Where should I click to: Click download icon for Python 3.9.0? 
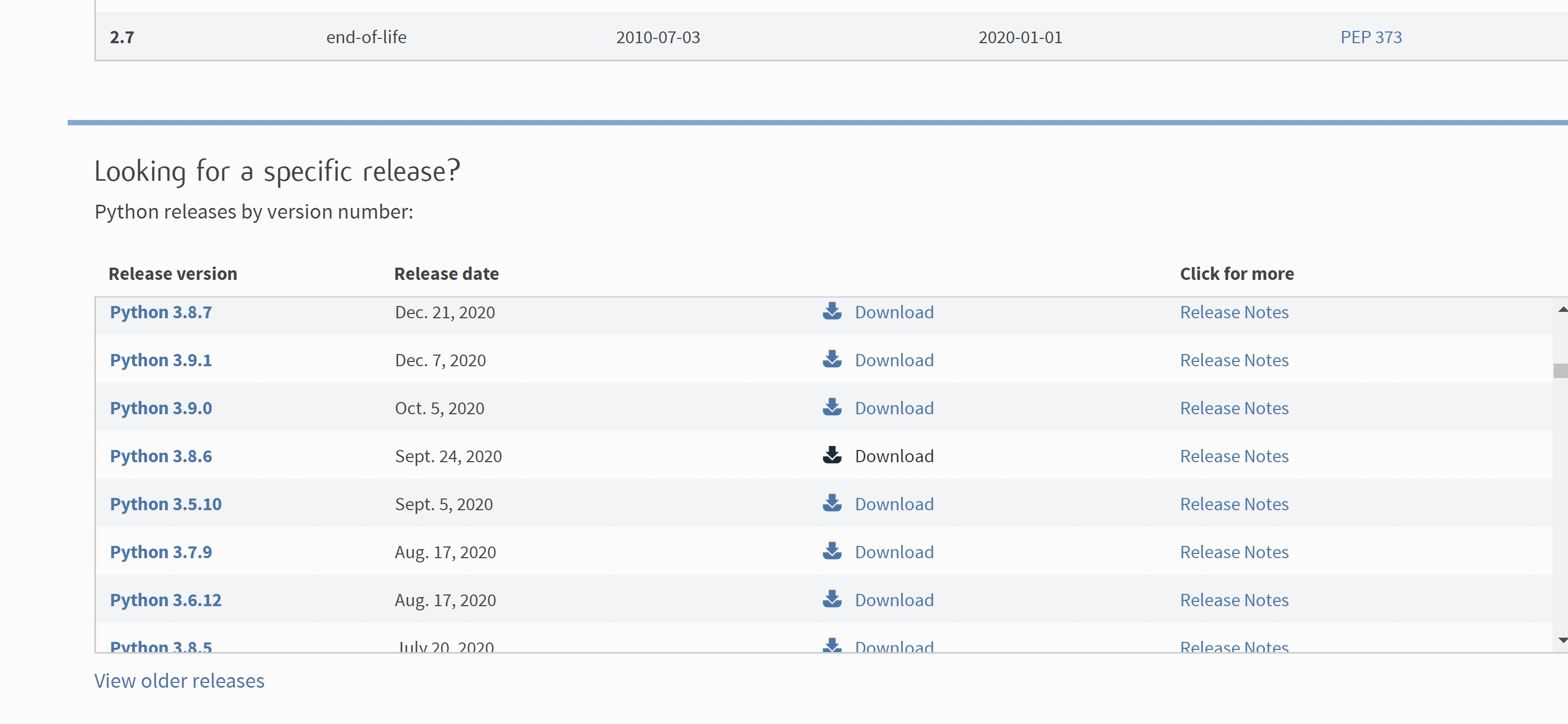(832, 407)
